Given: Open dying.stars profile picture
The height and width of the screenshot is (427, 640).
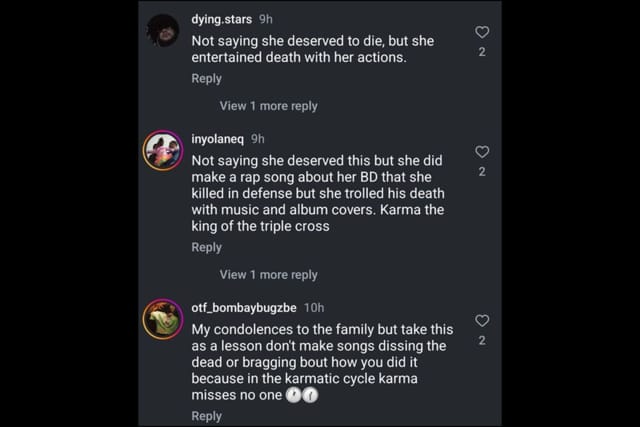Looking at the screenshot, I should tap(163, 30).
